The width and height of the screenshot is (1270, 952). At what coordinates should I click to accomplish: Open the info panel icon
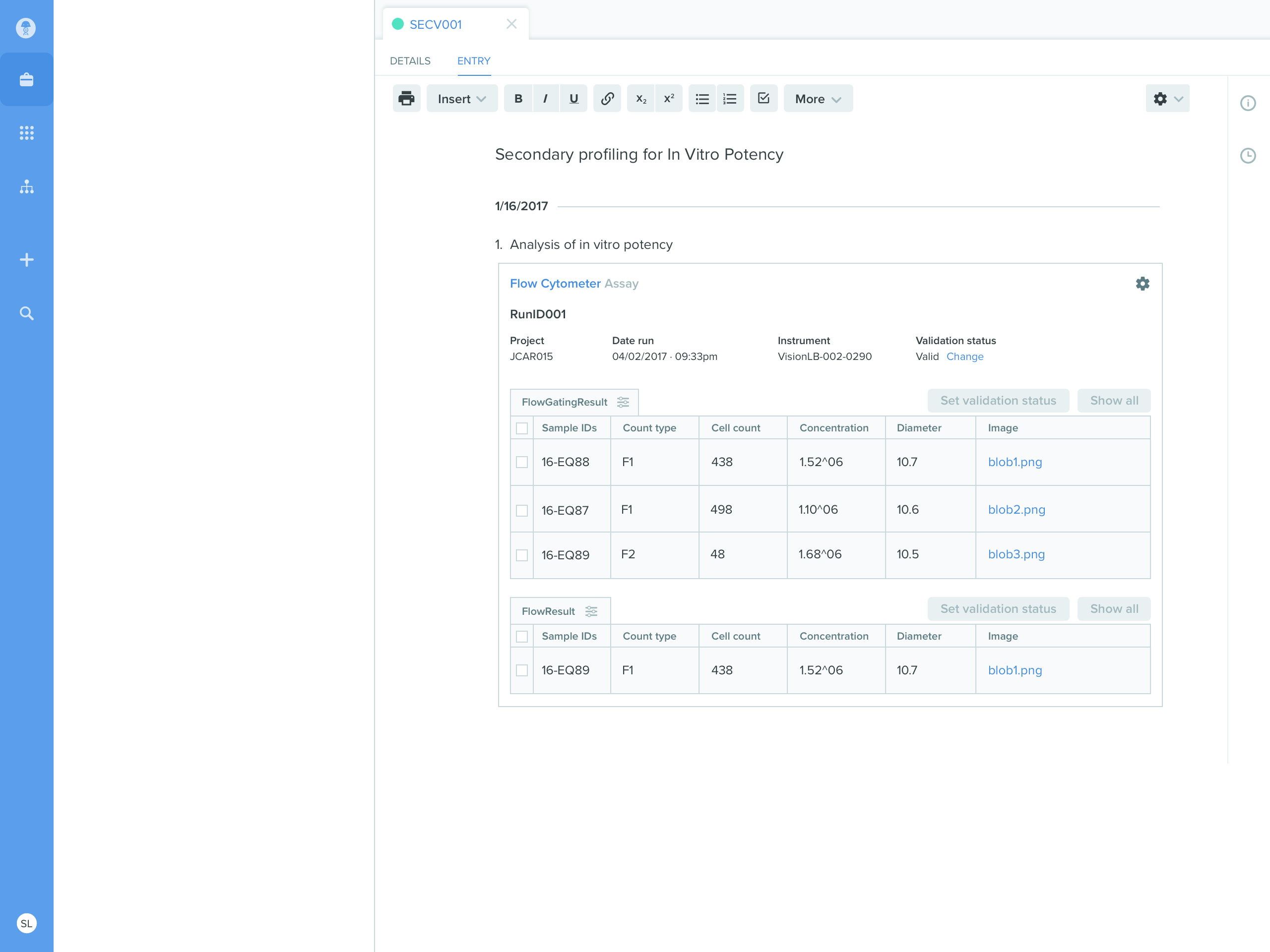point(1248,103)
